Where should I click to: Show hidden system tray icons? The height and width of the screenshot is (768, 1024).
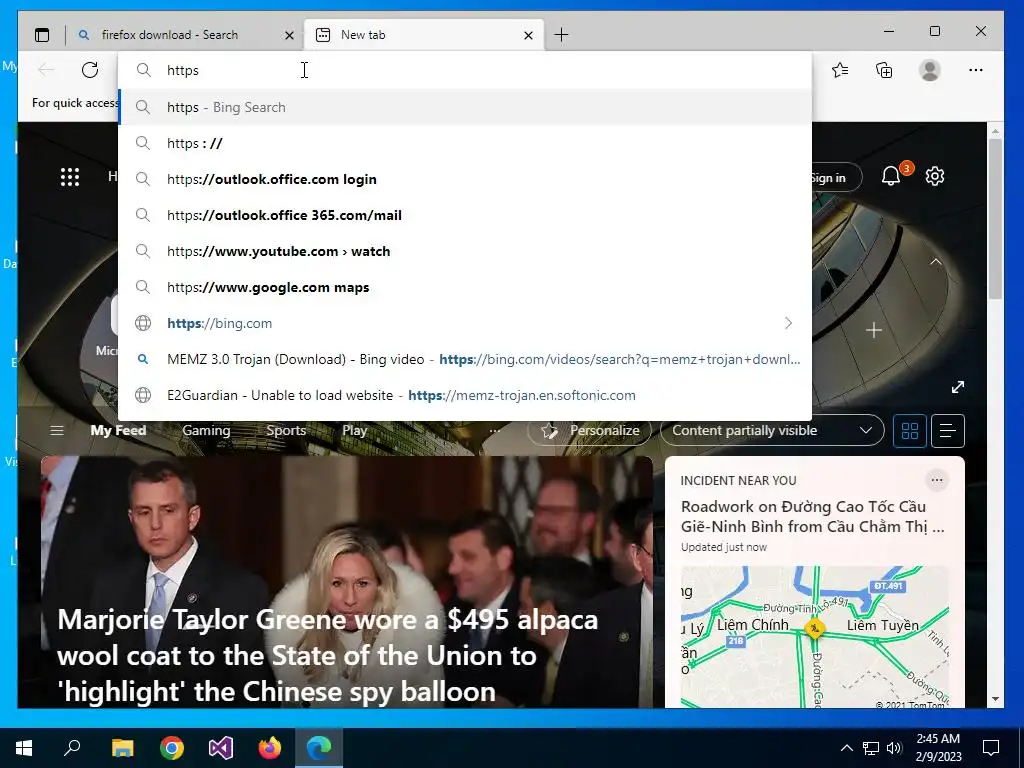(x=846, y=748)
